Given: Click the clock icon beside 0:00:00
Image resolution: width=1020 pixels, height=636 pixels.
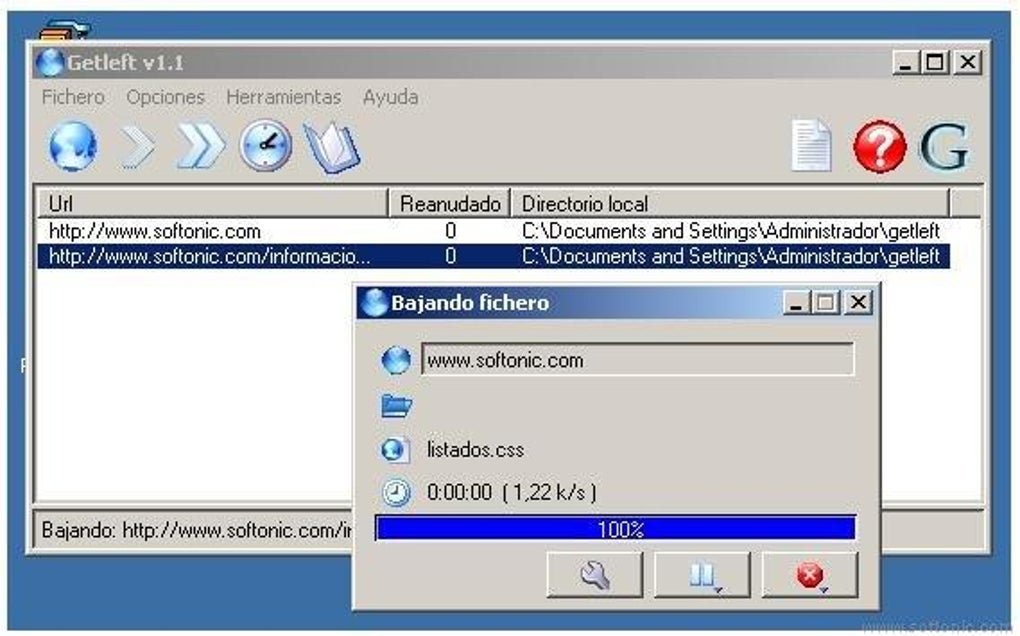Looking at the screenshot, I should click(x=396, y=492).
